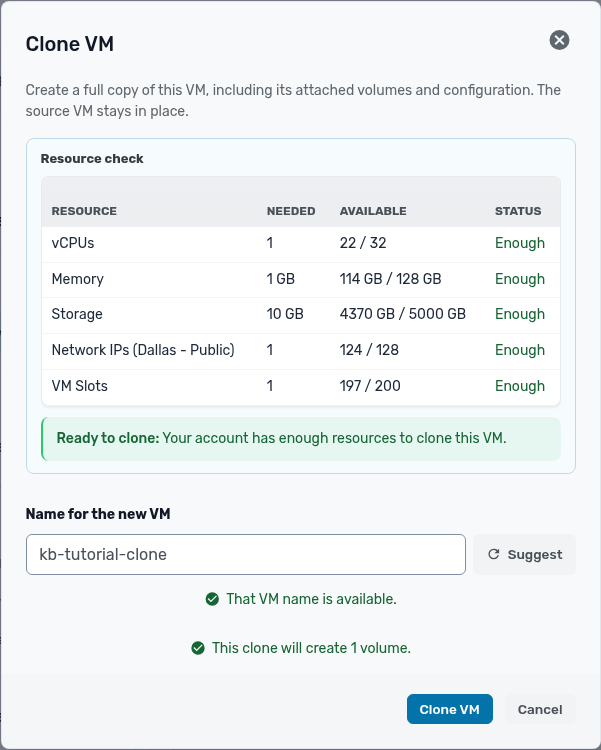The width and height of the screenshot is (601, 750).
Task: Click the '22 / 32' available vCPUs value
Action: (363, 243)
